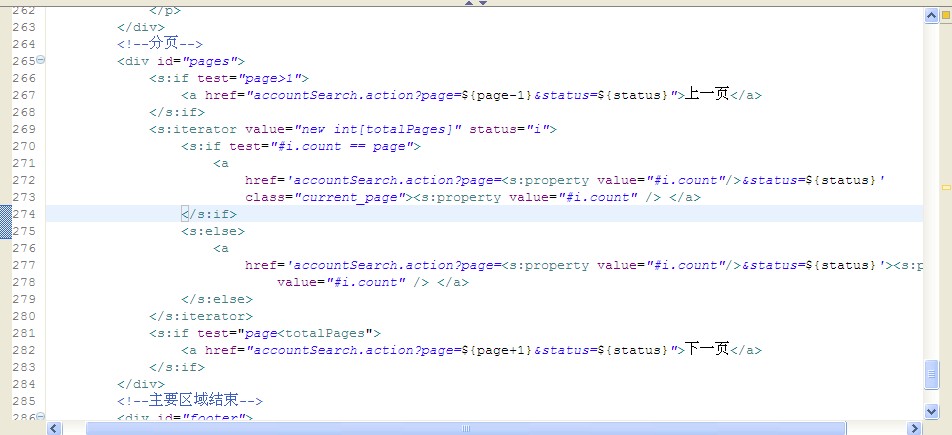The width and height of the screenshot is (952, 435).
Task: Click status="i" attribute on line 269
Action: tap(509, 129)
